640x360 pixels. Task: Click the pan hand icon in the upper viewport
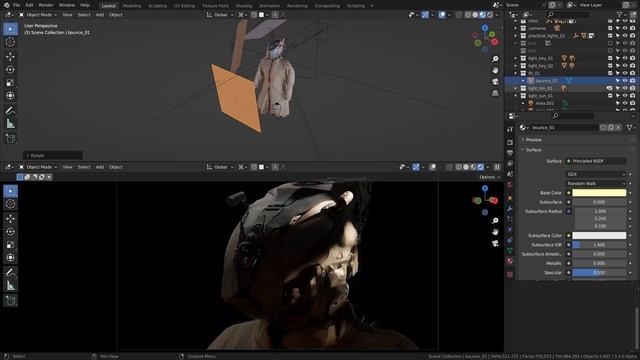coord(495,70)
